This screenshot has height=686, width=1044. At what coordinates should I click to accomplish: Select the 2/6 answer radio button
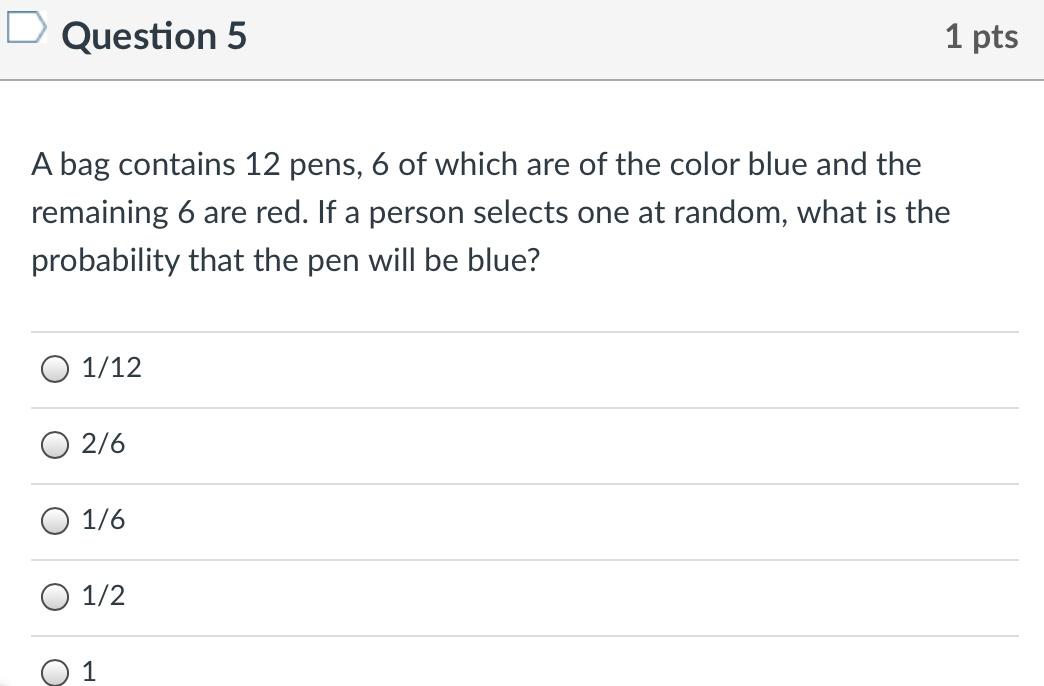(54, 444)
